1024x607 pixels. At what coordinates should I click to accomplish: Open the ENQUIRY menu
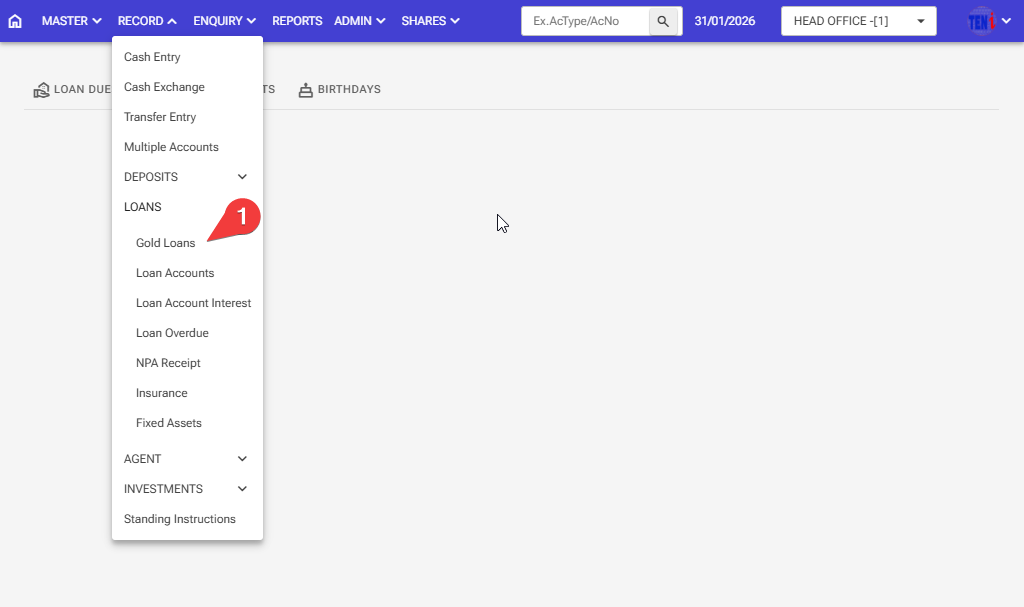coord(224,21)
